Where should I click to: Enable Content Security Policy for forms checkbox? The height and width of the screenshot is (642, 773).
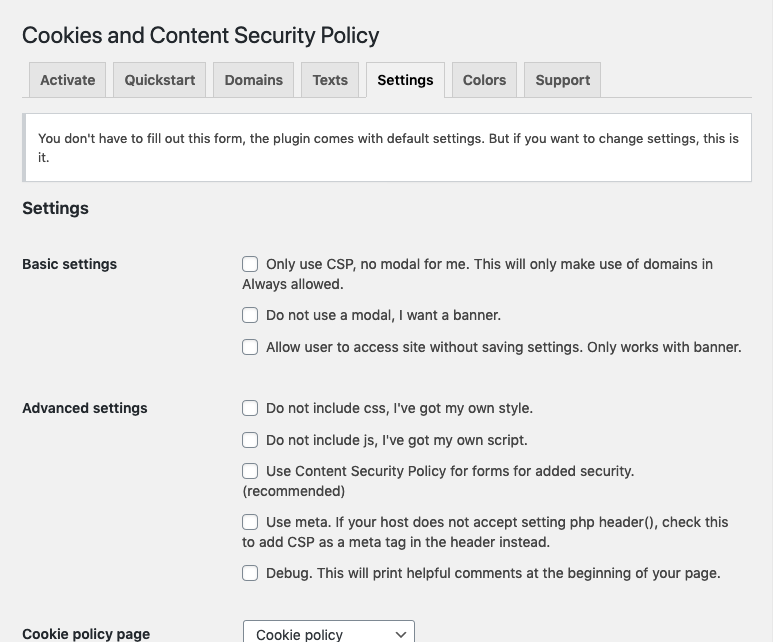[250, 471]
